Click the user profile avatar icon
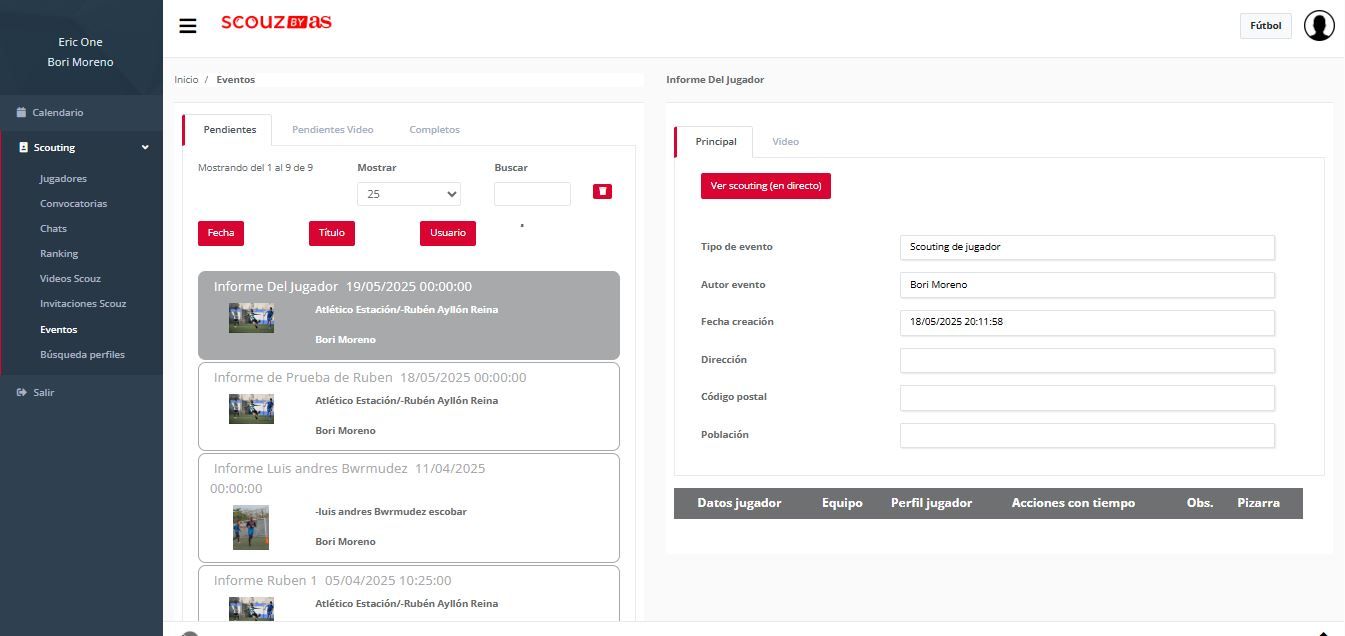Image resolution: width=1345 pixels, height=636 pixels. [x=1319, y=26]
